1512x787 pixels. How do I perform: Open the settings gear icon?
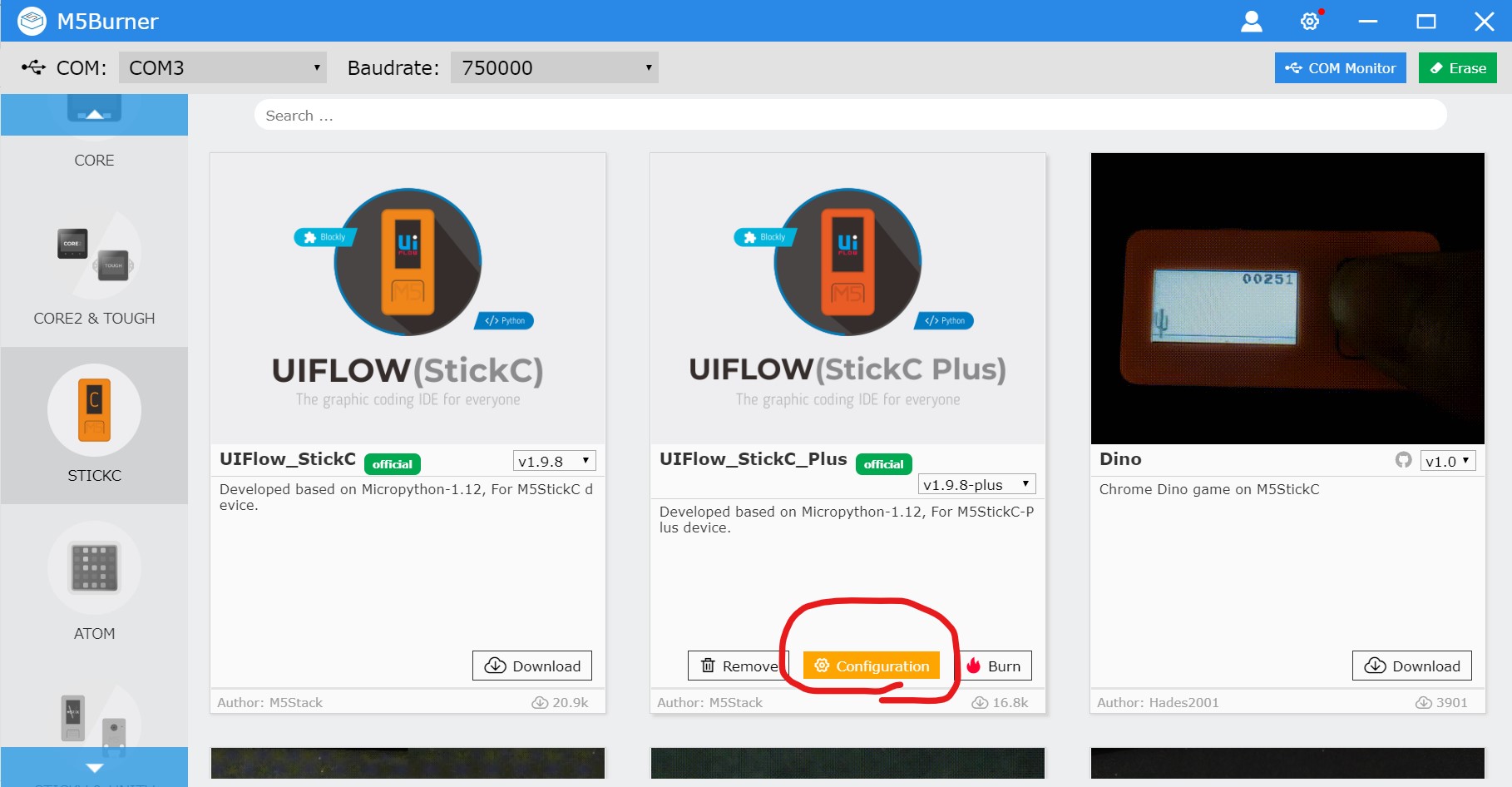click(1311, 21)
